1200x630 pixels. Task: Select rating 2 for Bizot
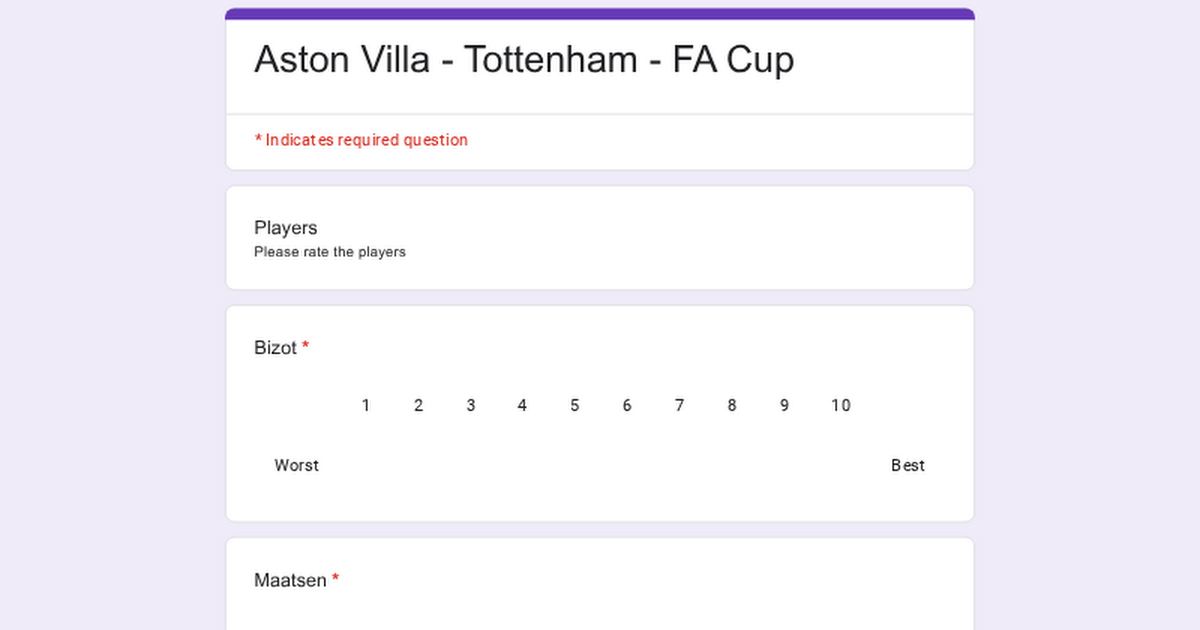[418, 405]
